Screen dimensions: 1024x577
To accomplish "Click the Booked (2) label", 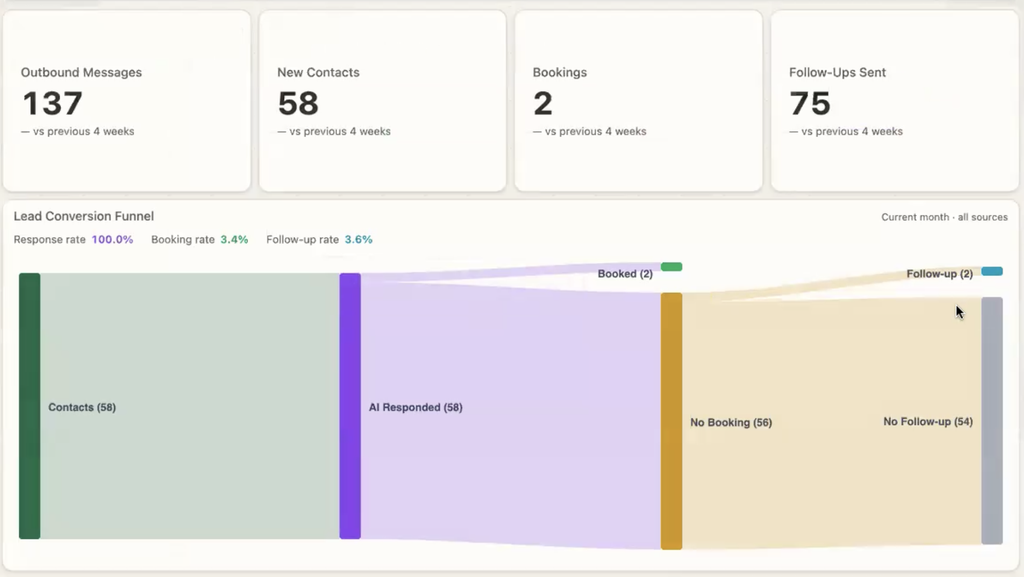I will pos(625,273).
